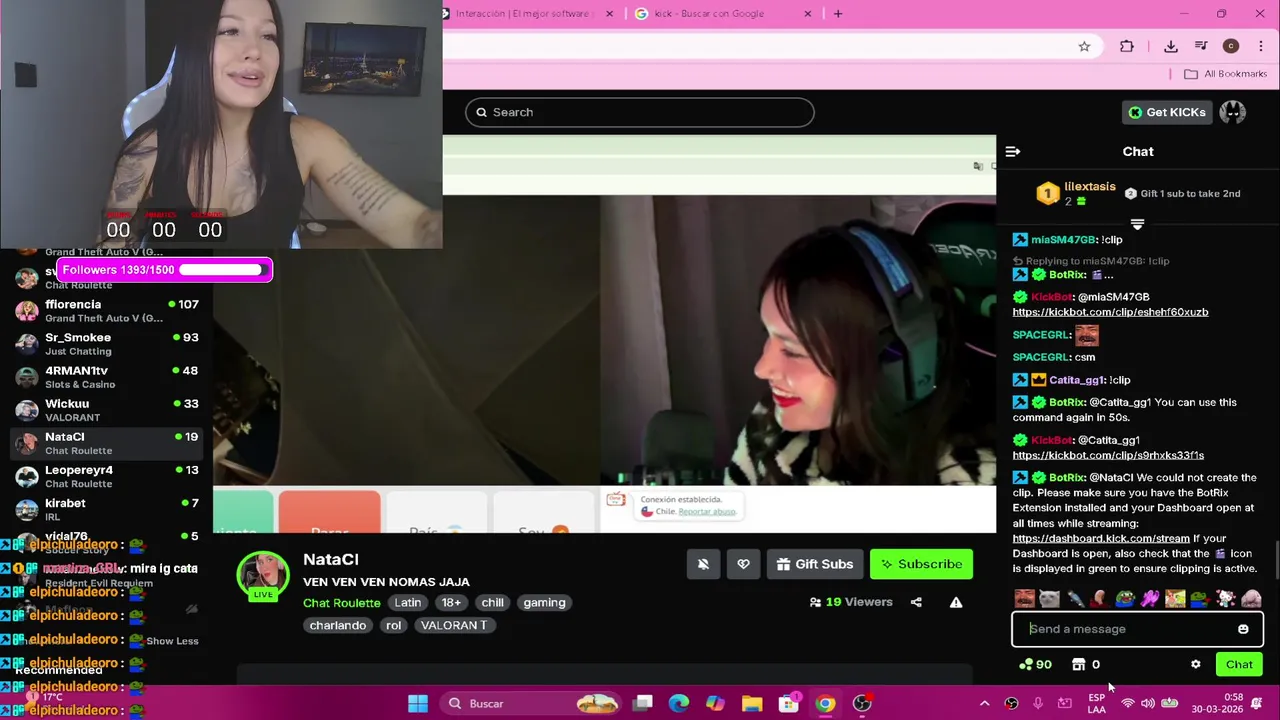The image size is (1280, 720).
Task: Open the kickbot.com/clip/eshehf60xuzb link
Action: point(1110,312)
